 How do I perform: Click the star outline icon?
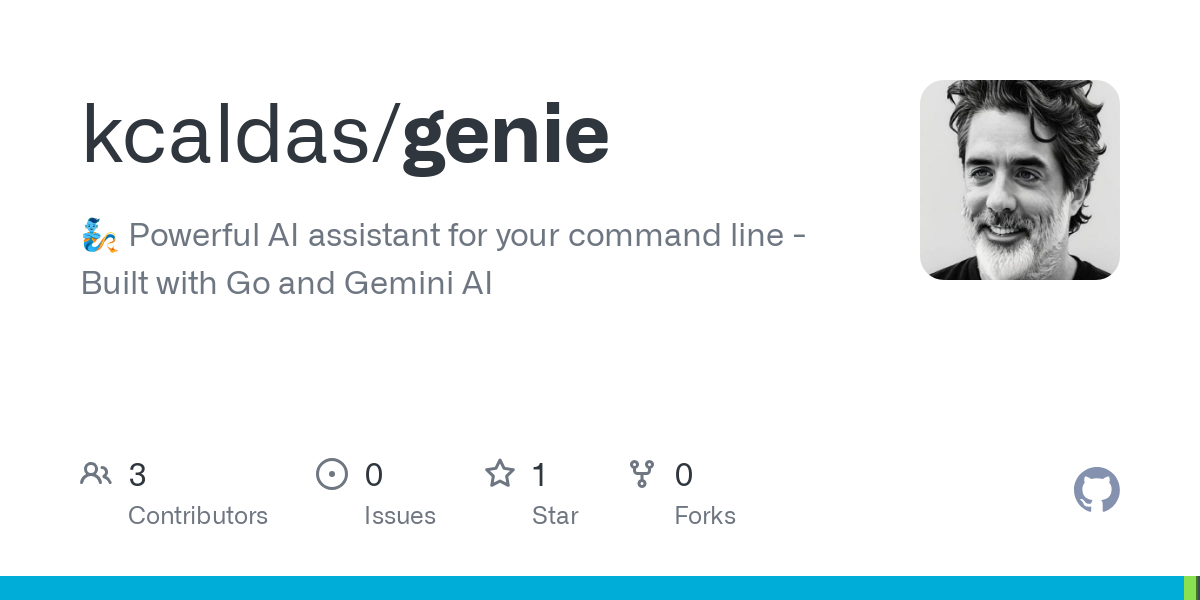500,473
